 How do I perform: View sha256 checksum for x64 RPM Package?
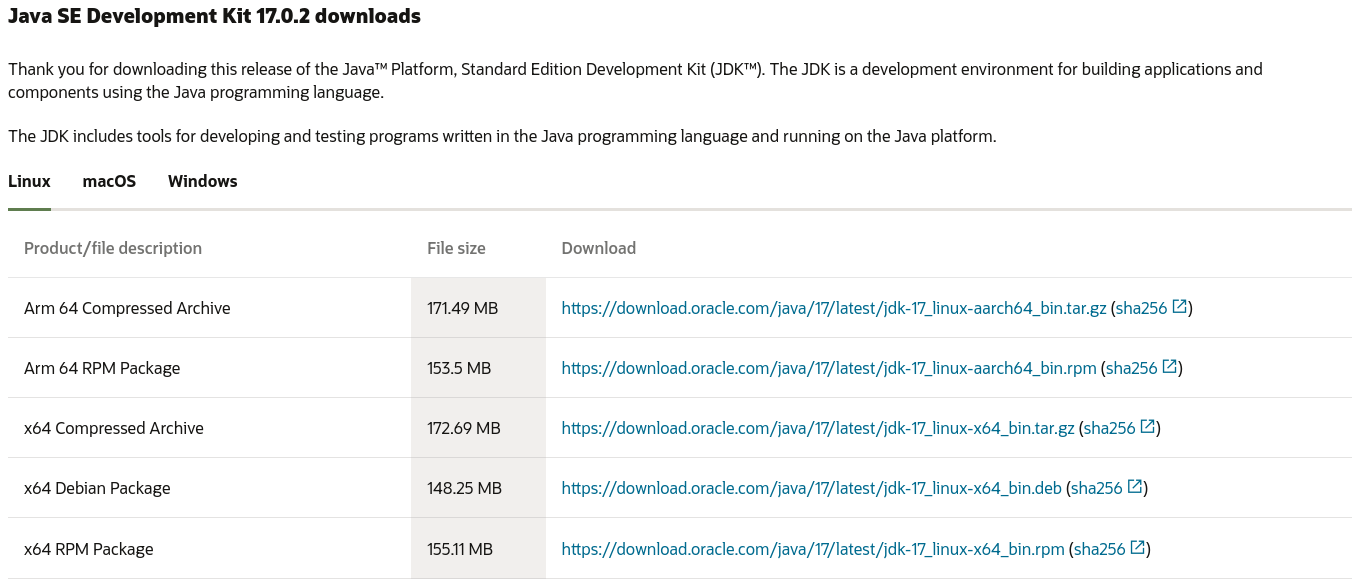1100,550
